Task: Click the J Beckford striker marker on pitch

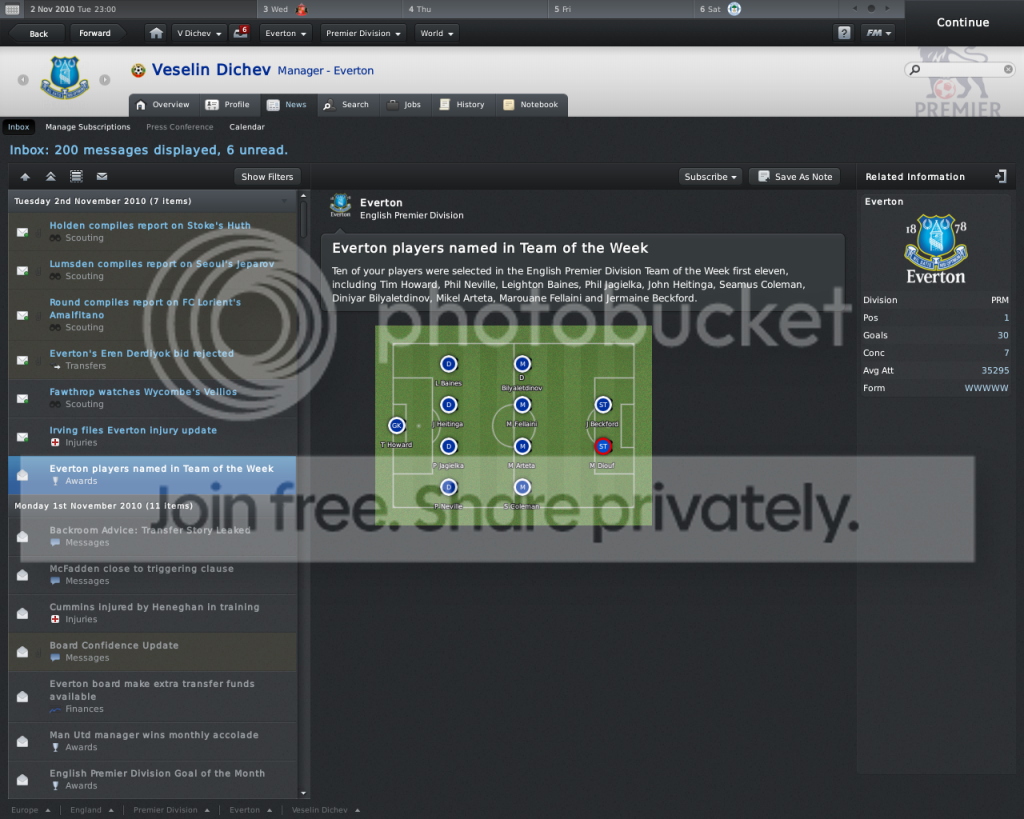Action: pyautogui.click(x=603, y=405)
